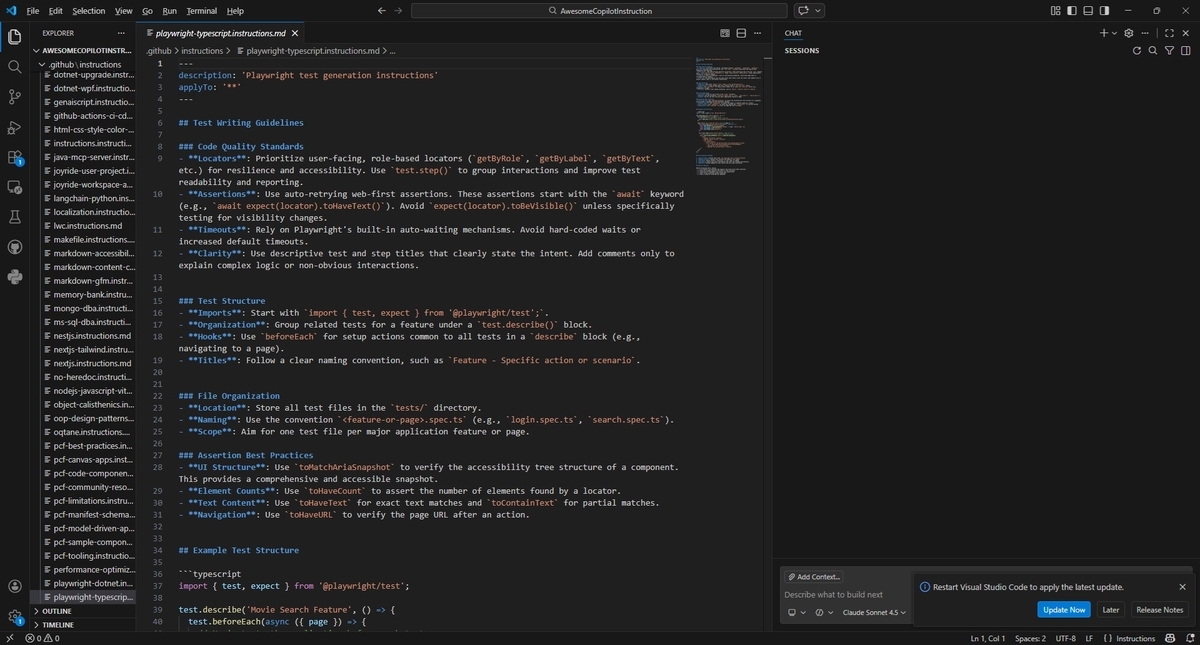Close the playwright-typescript editor tab
Viewport: 1200px width, 645px height.
(x=295, y=33)
